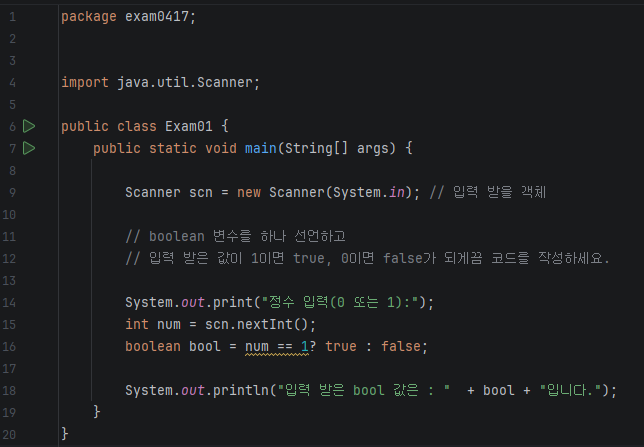Place cursor on 'package' keyword
This screenshot has height=447, width=644.
[x=89, y=17]
